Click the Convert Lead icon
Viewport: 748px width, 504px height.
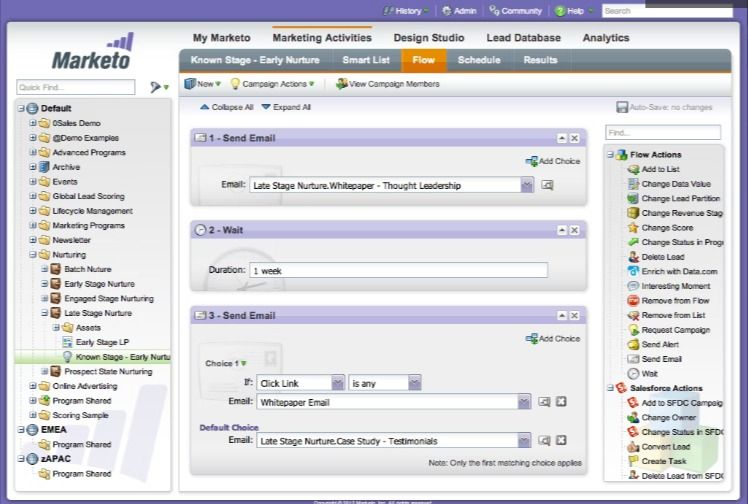coord(633,447)
